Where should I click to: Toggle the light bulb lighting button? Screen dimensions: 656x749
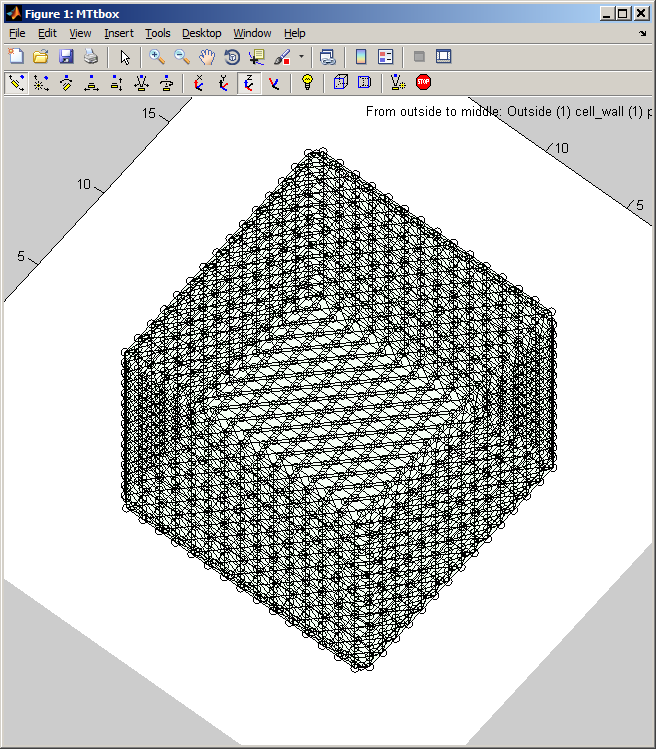307,83
